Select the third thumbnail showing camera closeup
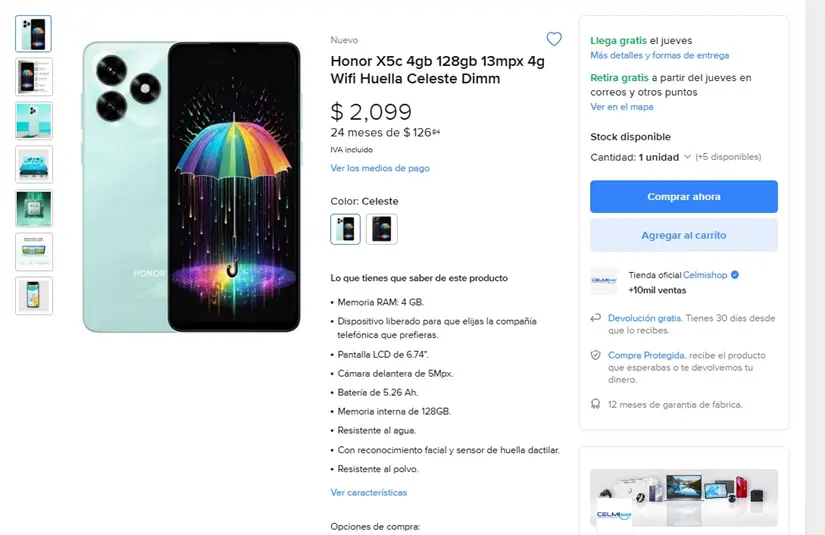This screenshot has width=825, height=535. [34, 121]
